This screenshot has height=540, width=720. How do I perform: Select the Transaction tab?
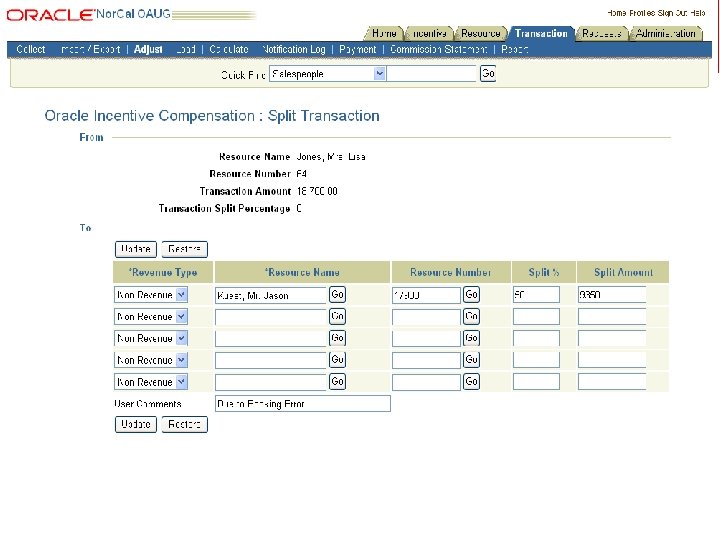(x=541, y=34)
